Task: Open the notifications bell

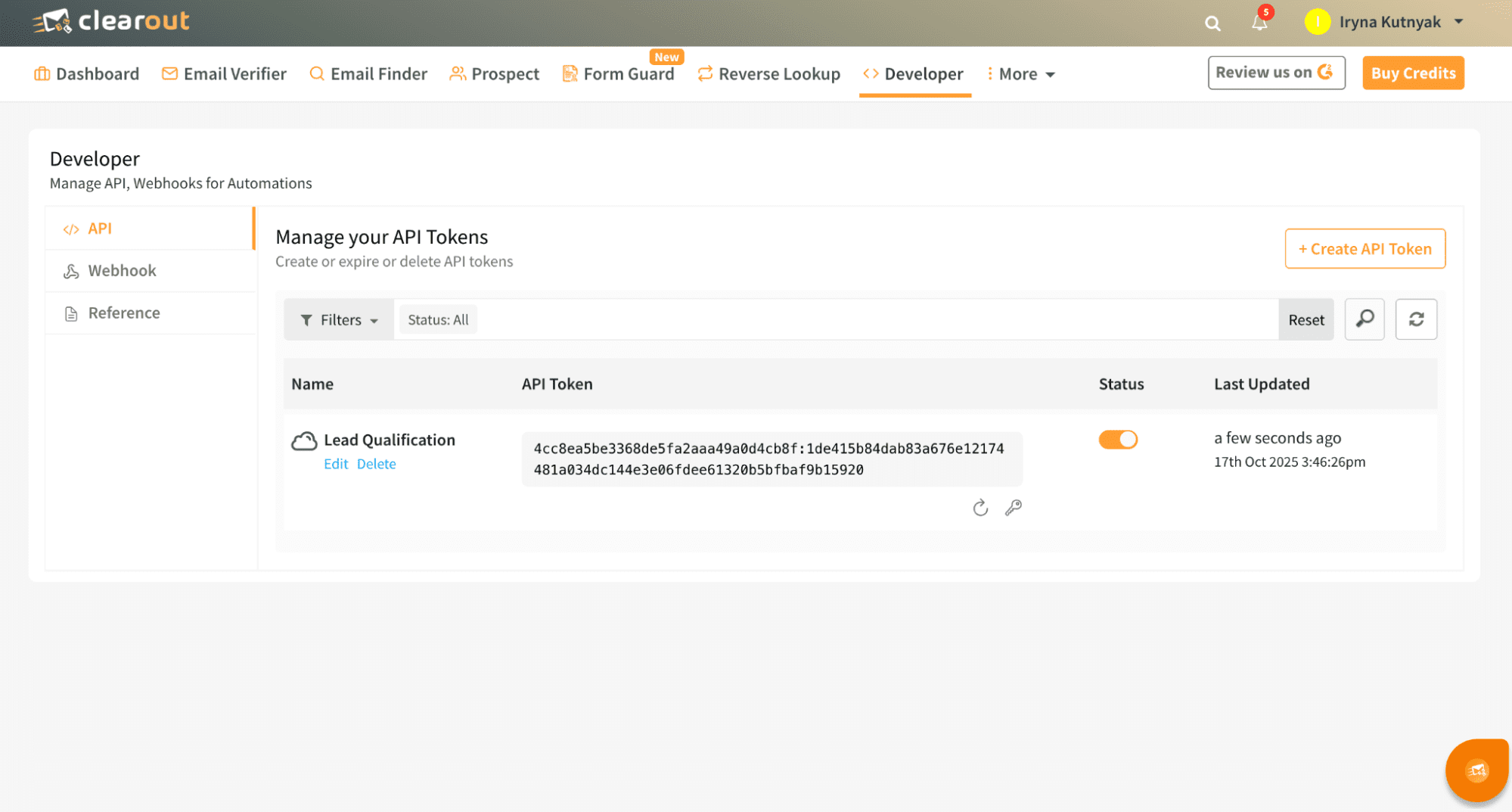Action: (1259, 23)
